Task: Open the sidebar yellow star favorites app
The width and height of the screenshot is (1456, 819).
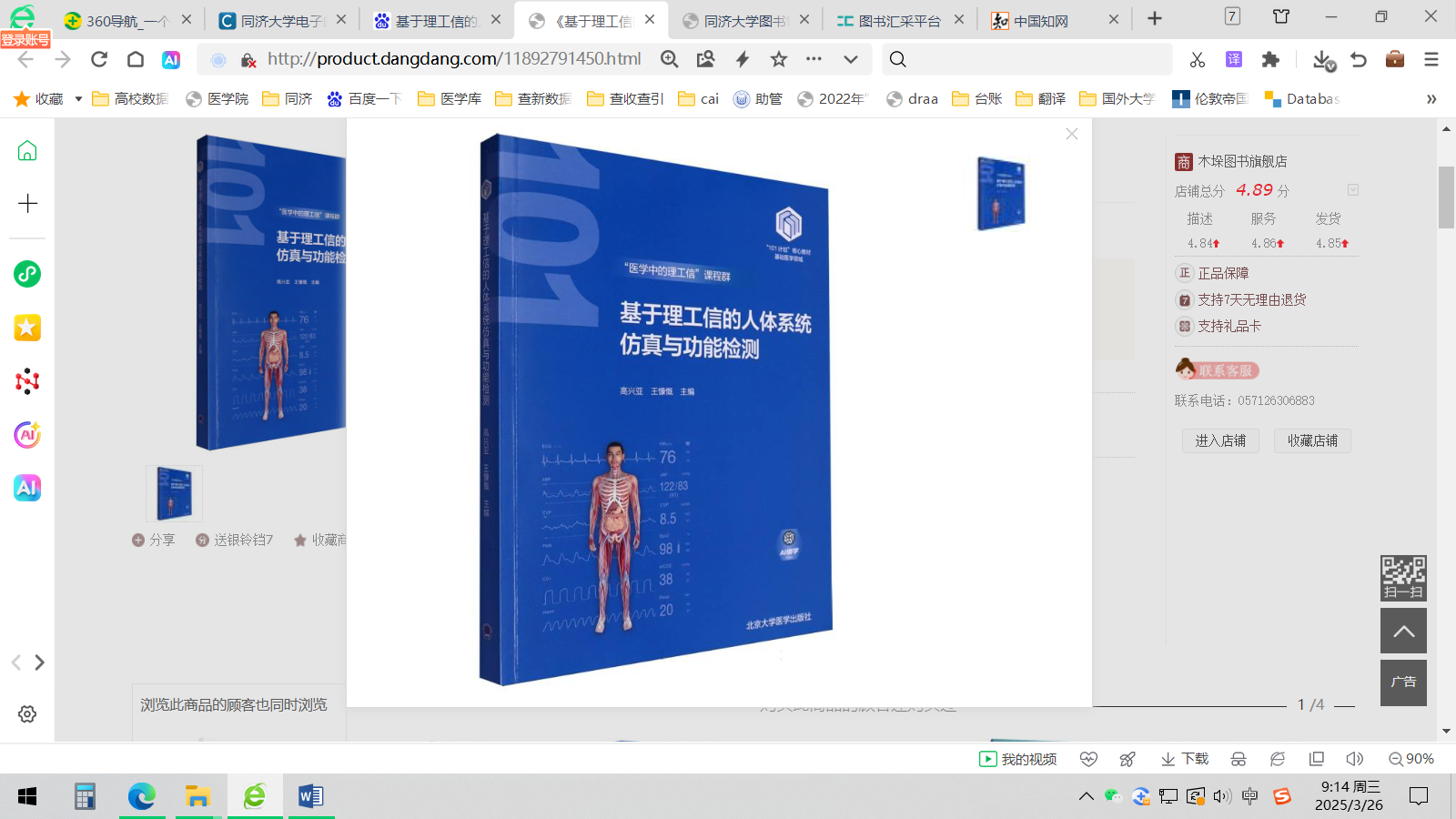Action: click(27, 328)
